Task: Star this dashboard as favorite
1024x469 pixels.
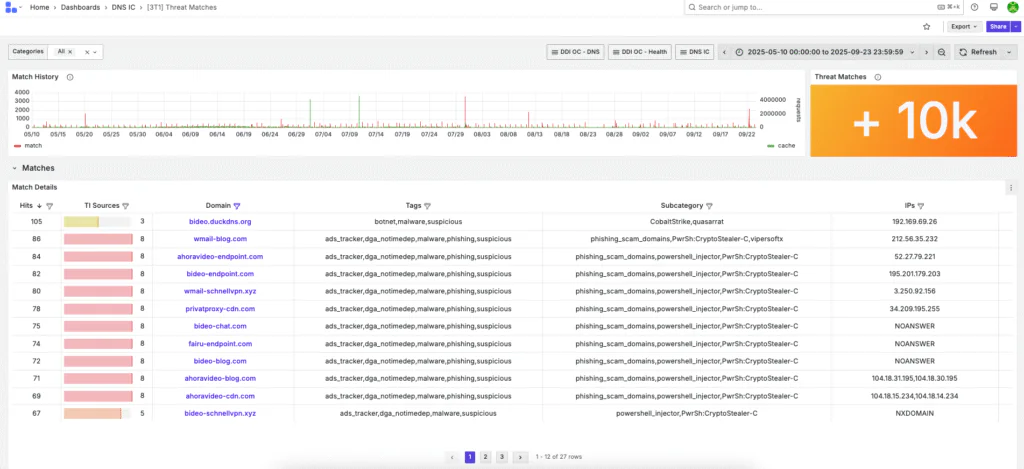Action: tap(927, 27)
